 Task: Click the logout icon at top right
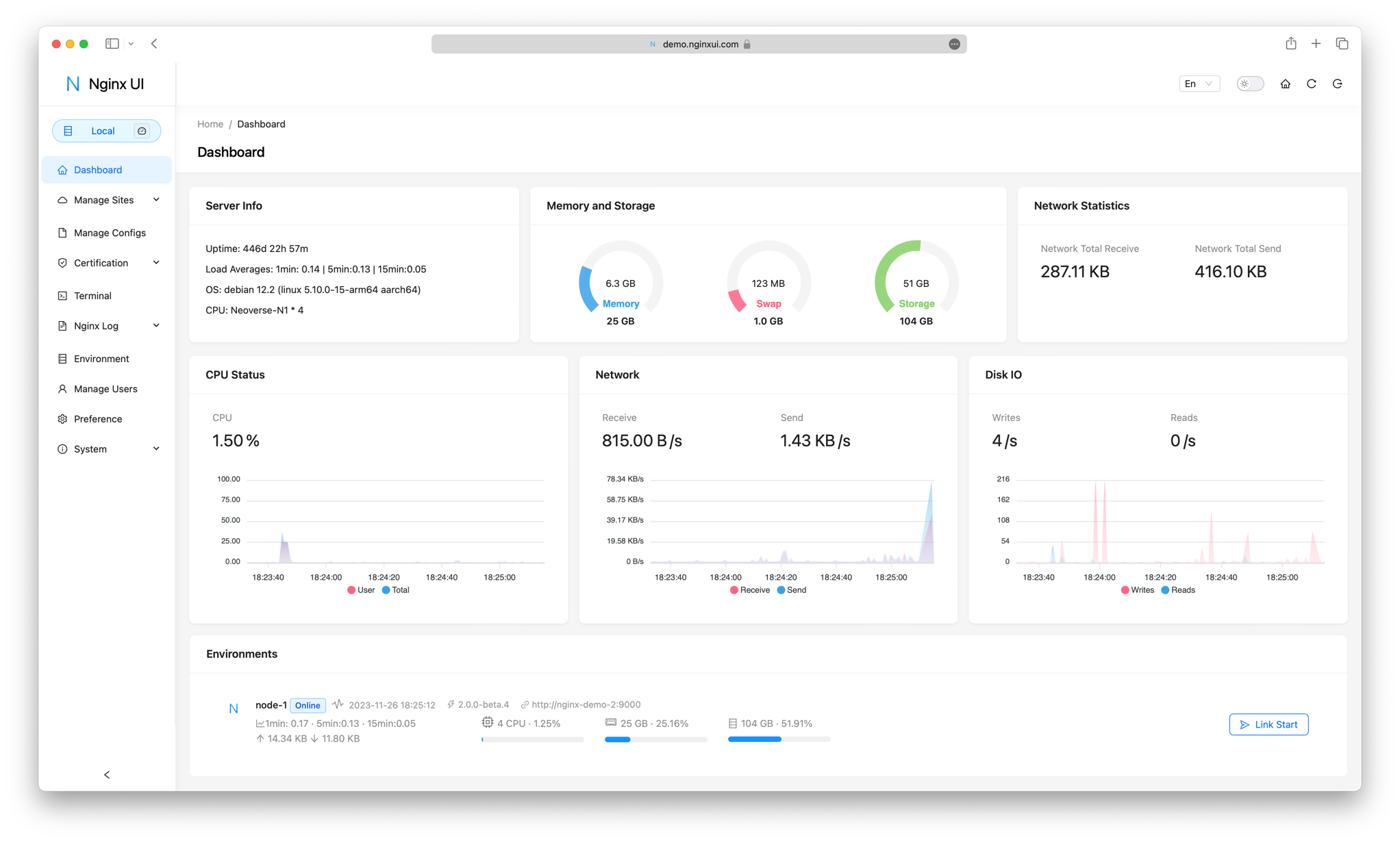[x=1337, y=84]
